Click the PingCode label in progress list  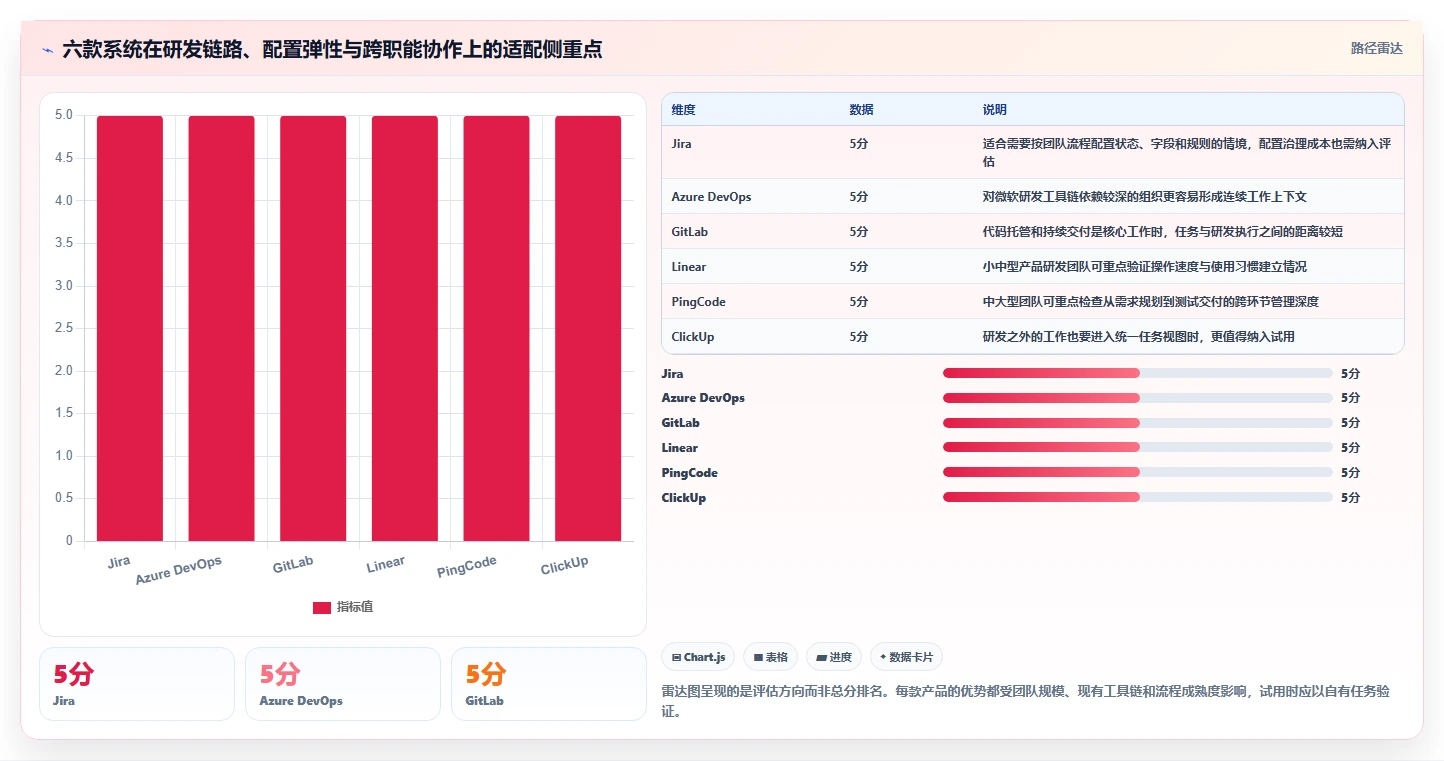[x=690, y=472]
